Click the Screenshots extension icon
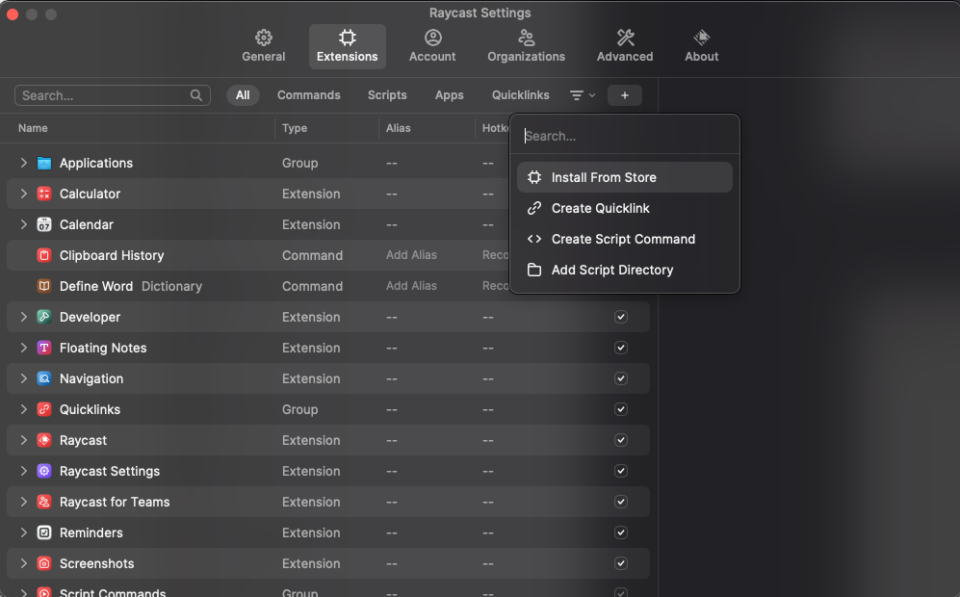 point(44,564)
